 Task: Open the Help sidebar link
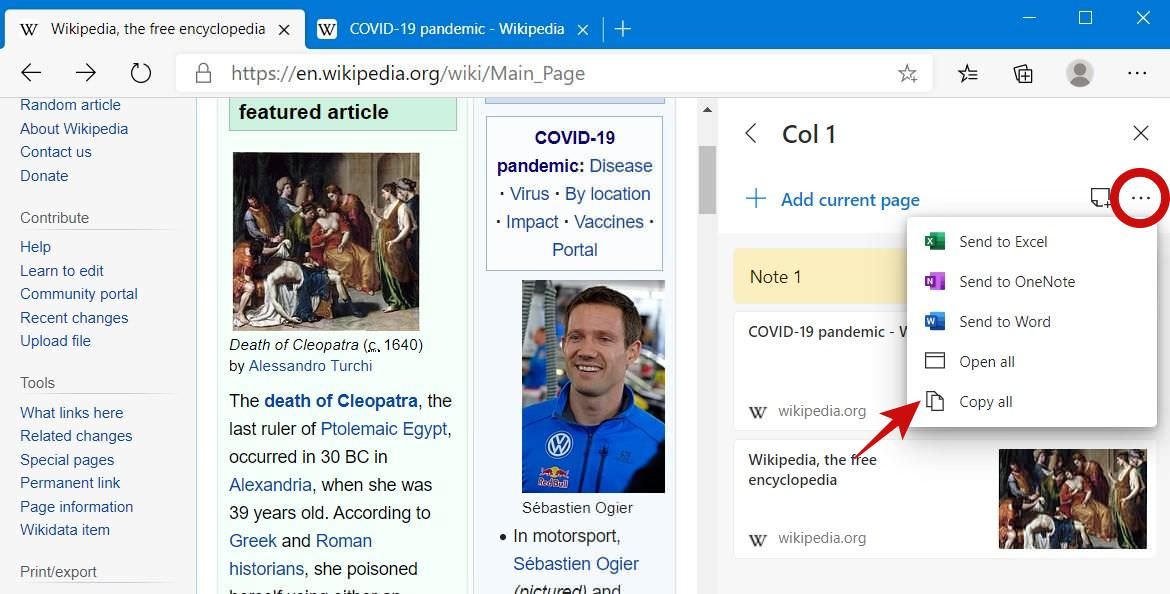[35, 246]
